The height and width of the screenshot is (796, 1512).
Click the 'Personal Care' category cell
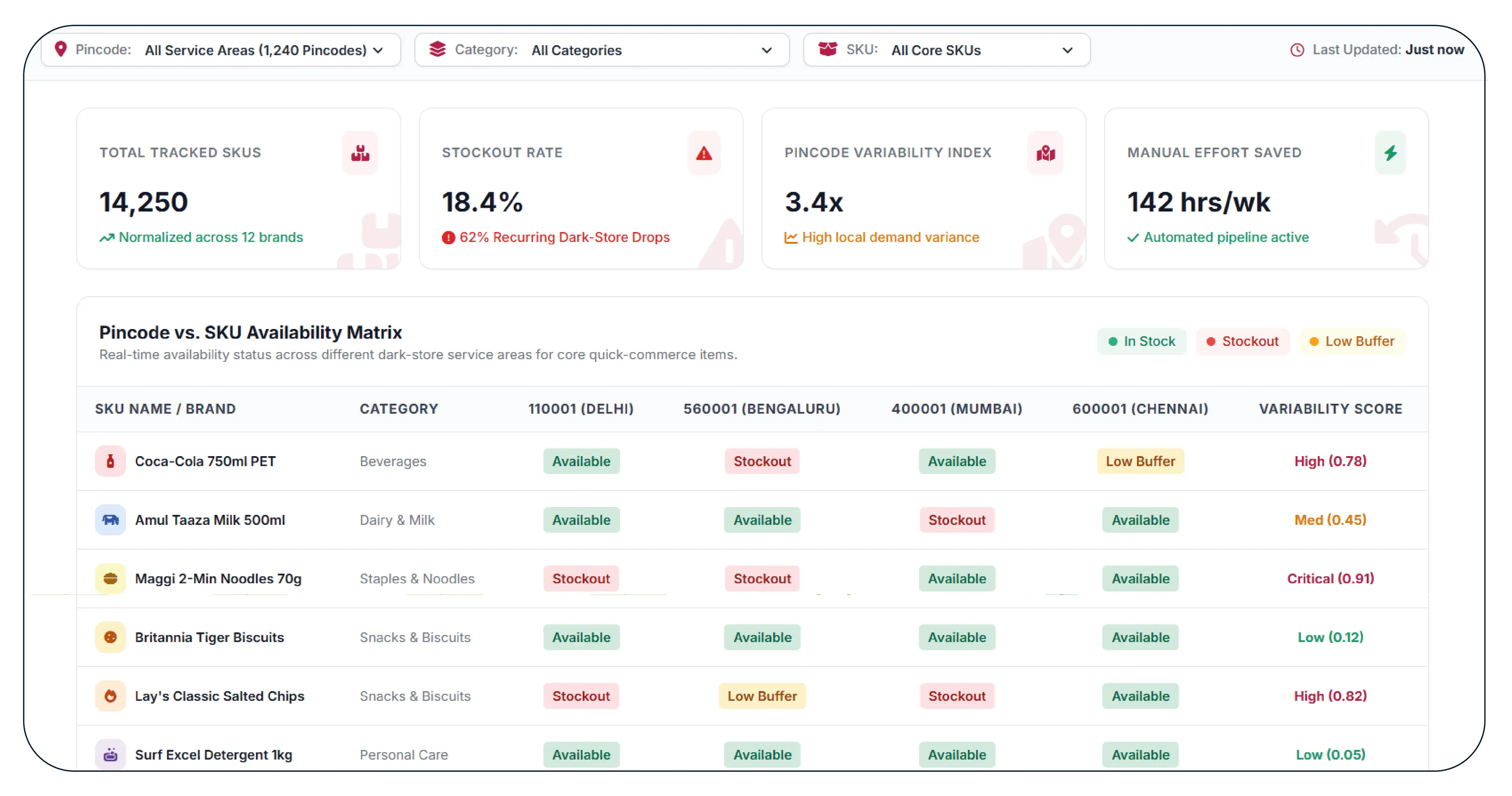[x=404, y=755]
